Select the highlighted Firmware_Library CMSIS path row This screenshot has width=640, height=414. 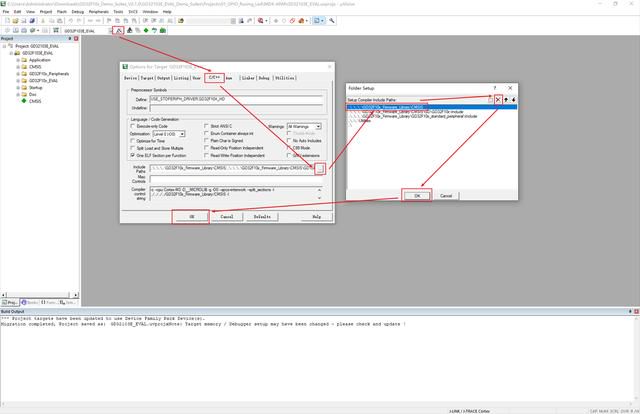click(x=432, y=107)
